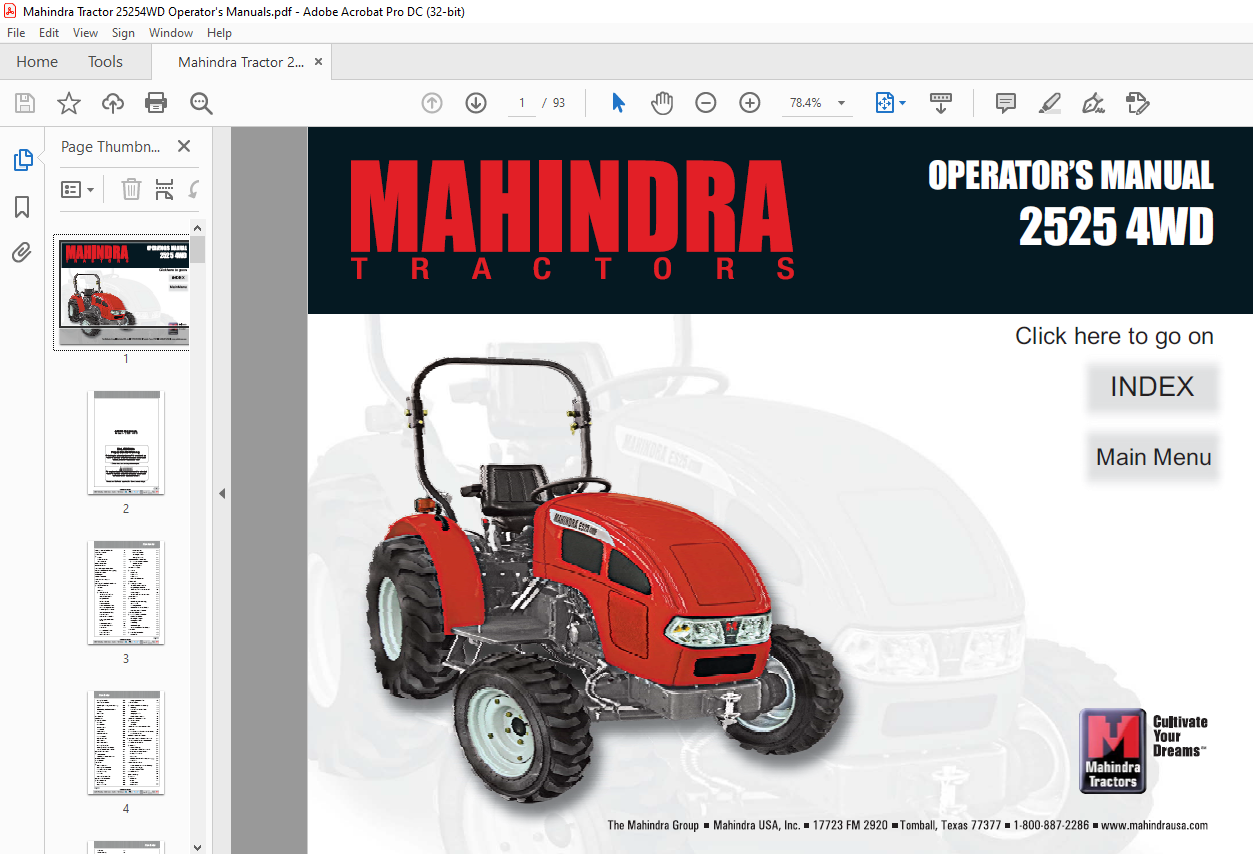
Task: Open the Bookmarks side panel
Action: coord(22,207)
